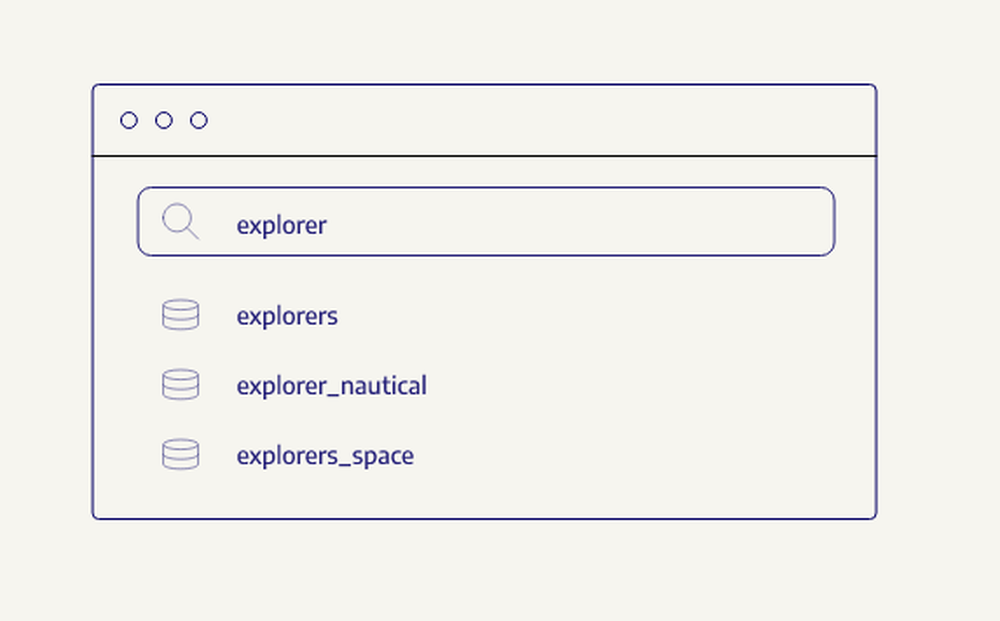This screenshot has width=1000, height=621.
Task: Click the explorer query text in search box
Action: point(281,225)
